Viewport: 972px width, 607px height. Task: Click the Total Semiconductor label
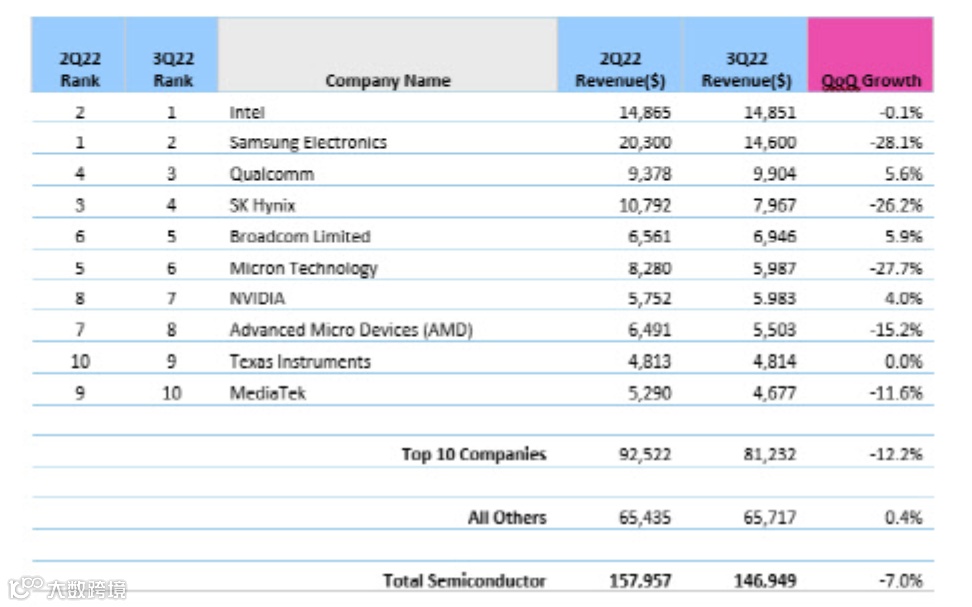pos(464,581)
